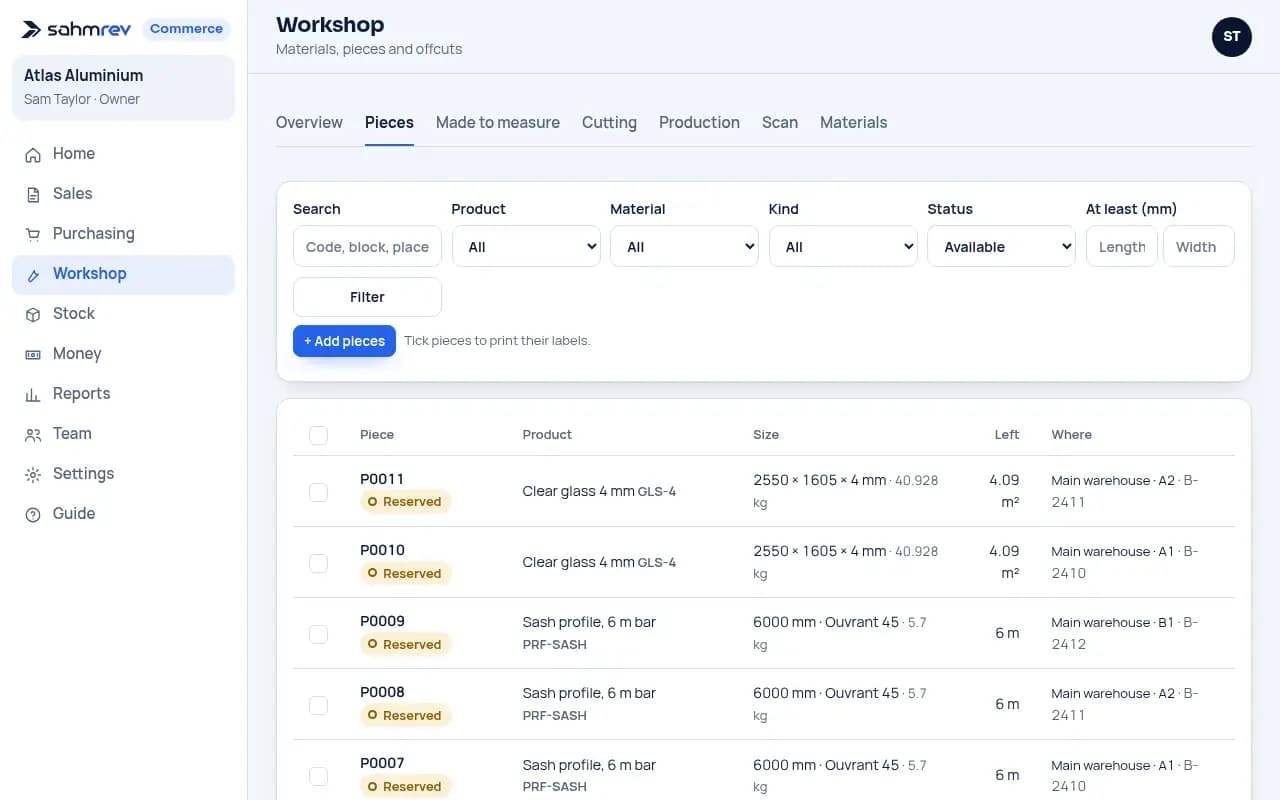
Task: Tick the checkbox for piece P0011
Action: [318, 492]
